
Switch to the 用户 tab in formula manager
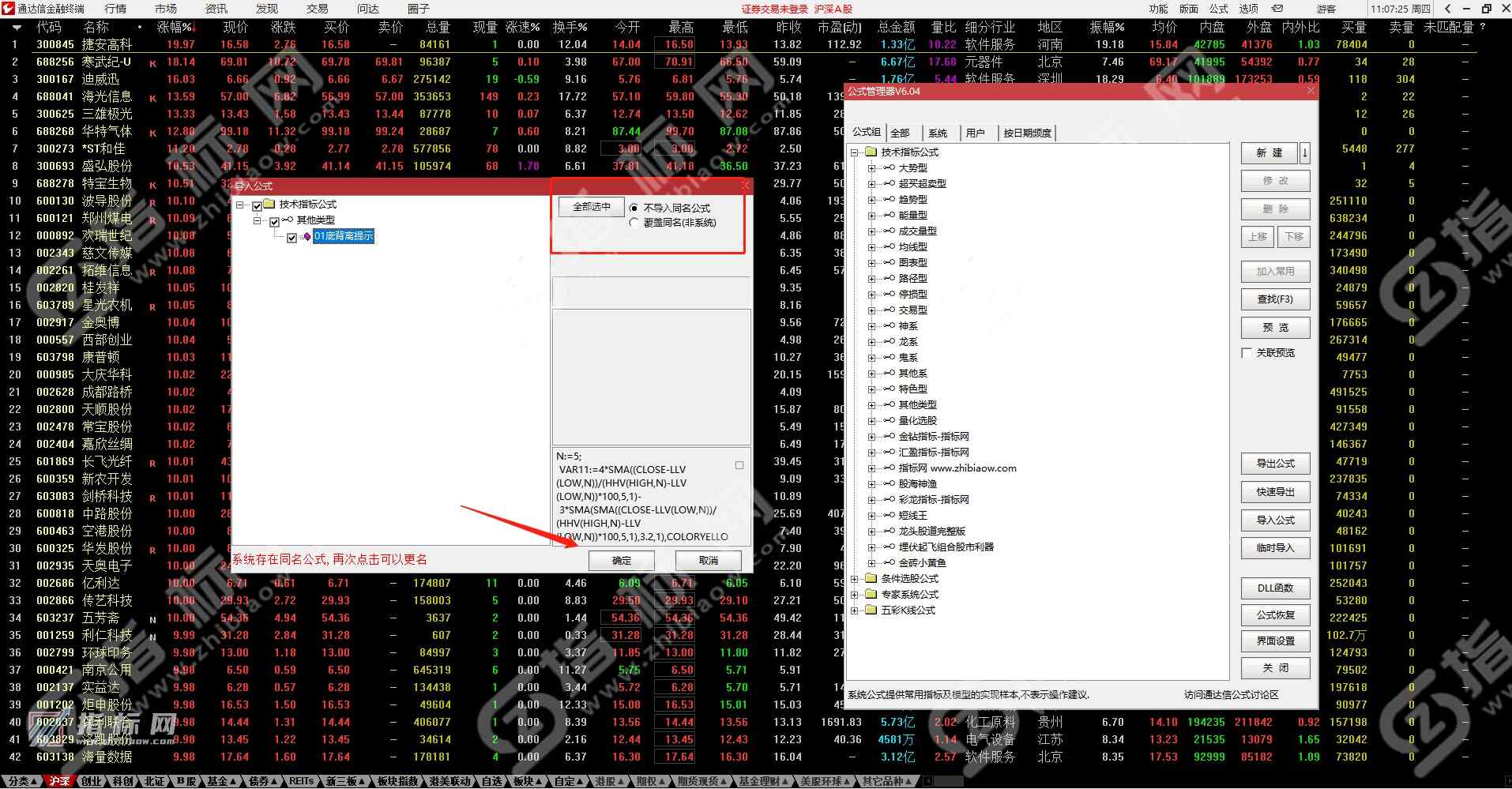[x=977, y=133]
